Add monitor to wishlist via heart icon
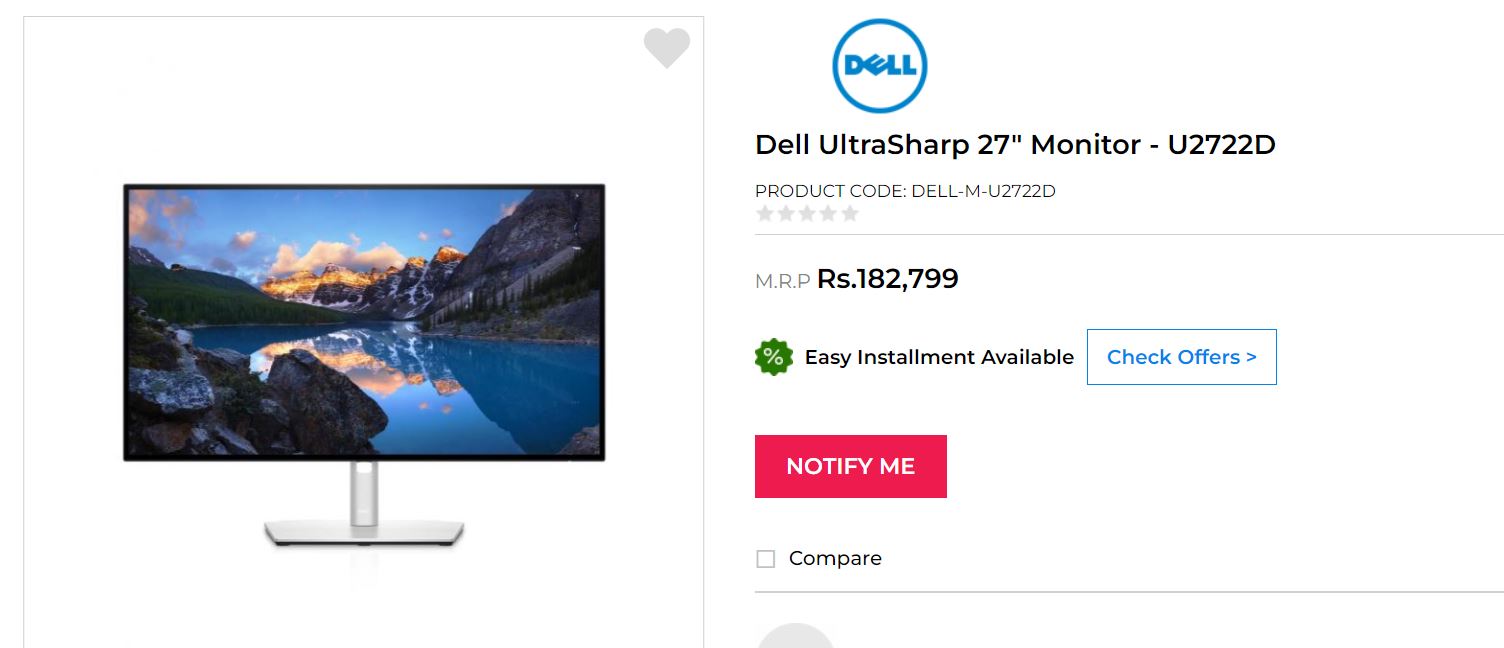This screenshot has width=1504, height=648. 666,48
